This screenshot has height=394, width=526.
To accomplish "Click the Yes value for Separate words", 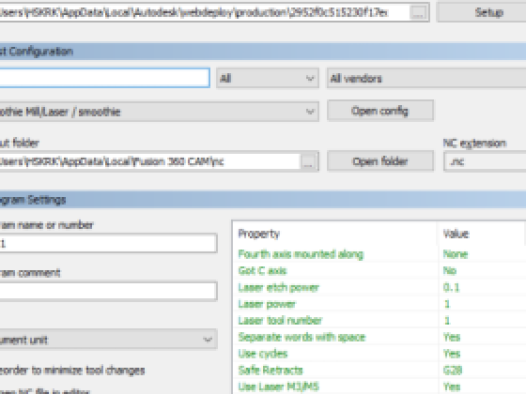I will [452, 337].
